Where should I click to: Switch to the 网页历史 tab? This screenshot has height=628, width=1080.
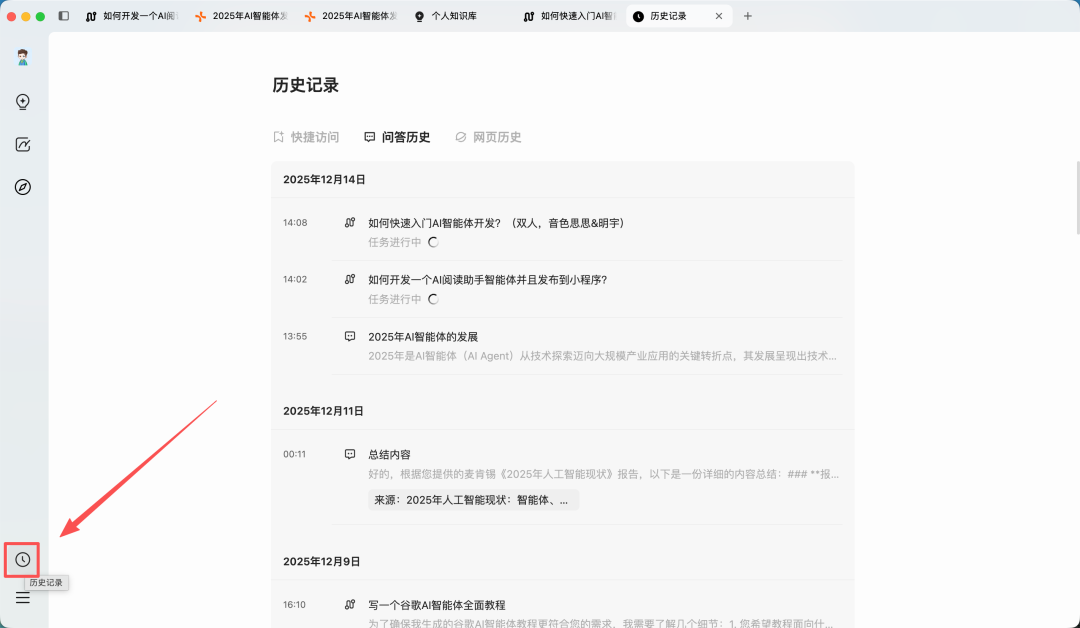coord(490,137)
